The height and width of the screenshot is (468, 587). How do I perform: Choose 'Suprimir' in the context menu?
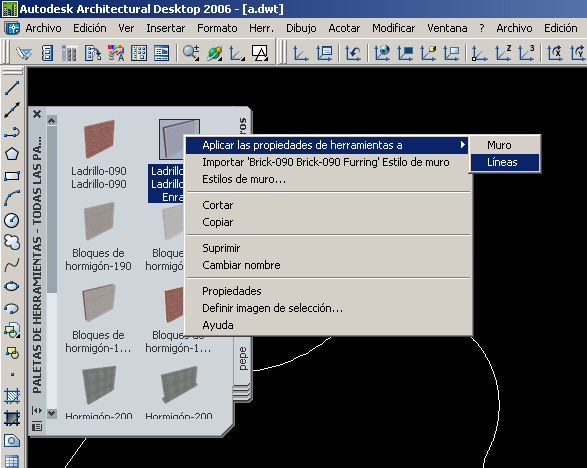(327, 248)
